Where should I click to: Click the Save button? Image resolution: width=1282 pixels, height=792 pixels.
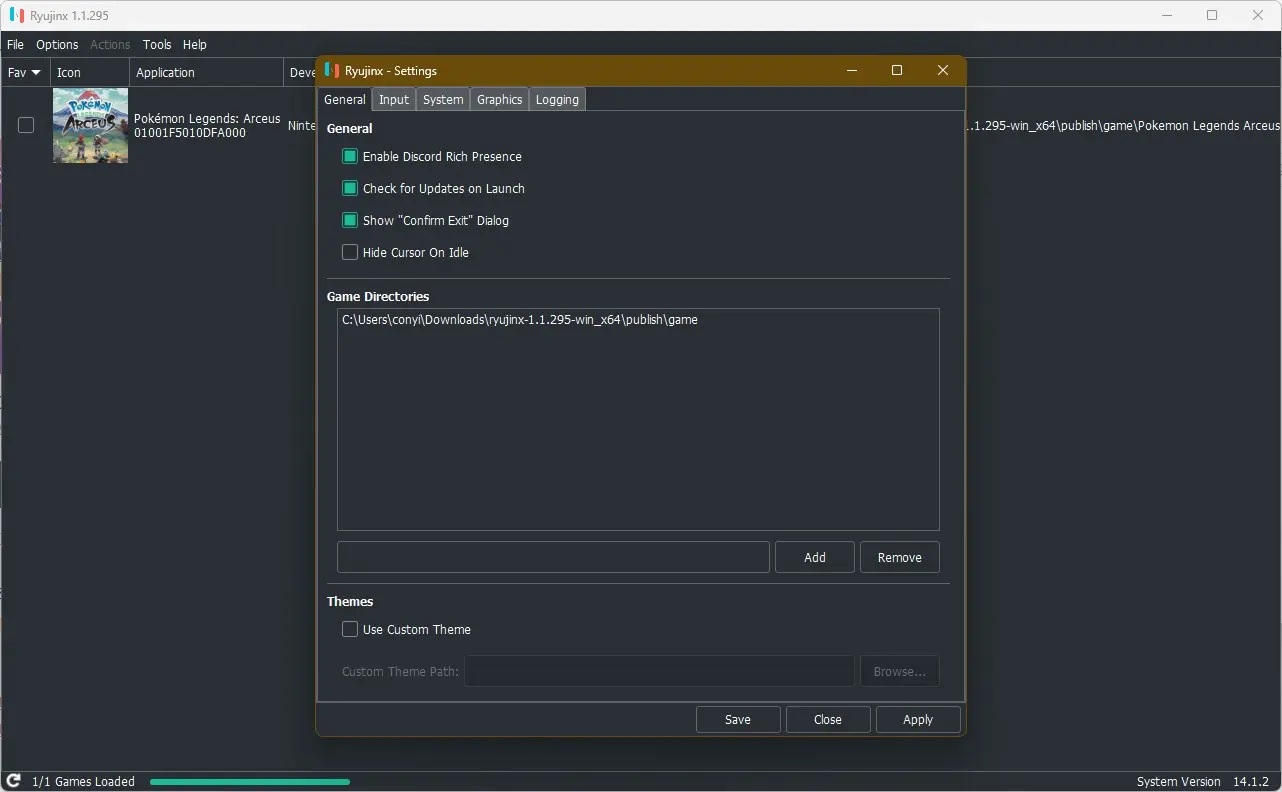tap(738, 719)
